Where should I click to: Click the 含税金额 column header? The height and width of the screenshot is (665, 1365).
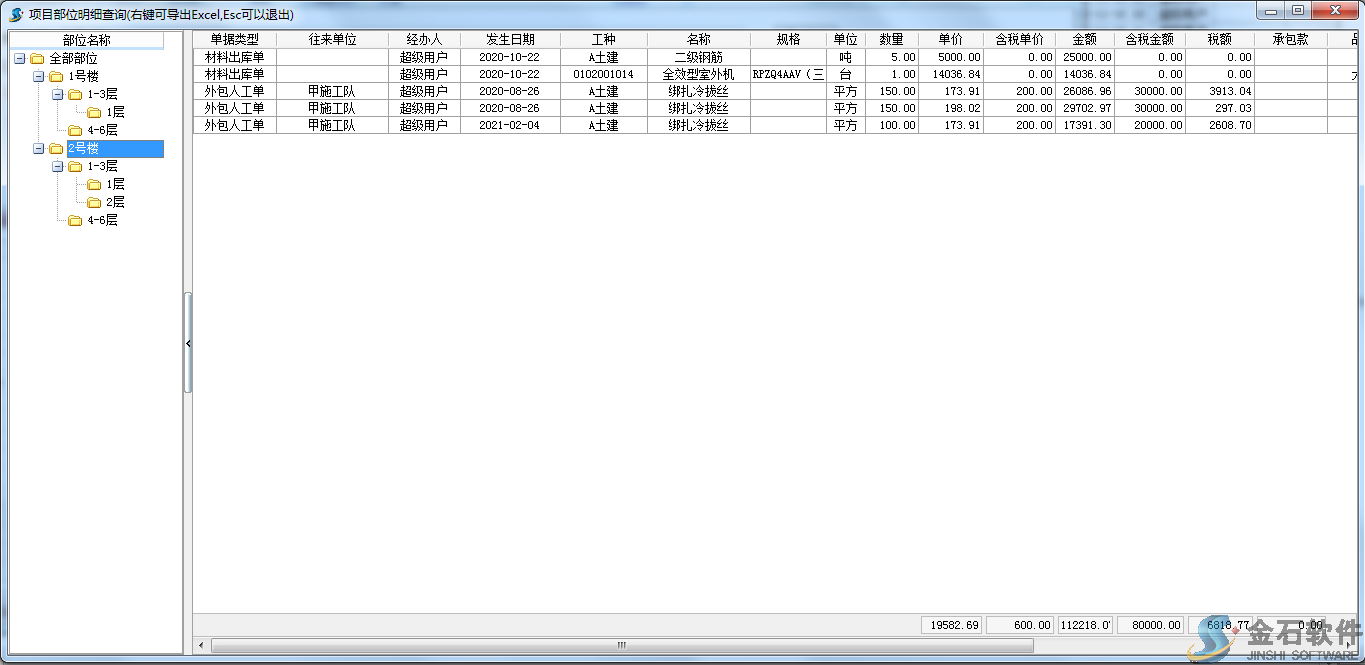click(1149, 39)
